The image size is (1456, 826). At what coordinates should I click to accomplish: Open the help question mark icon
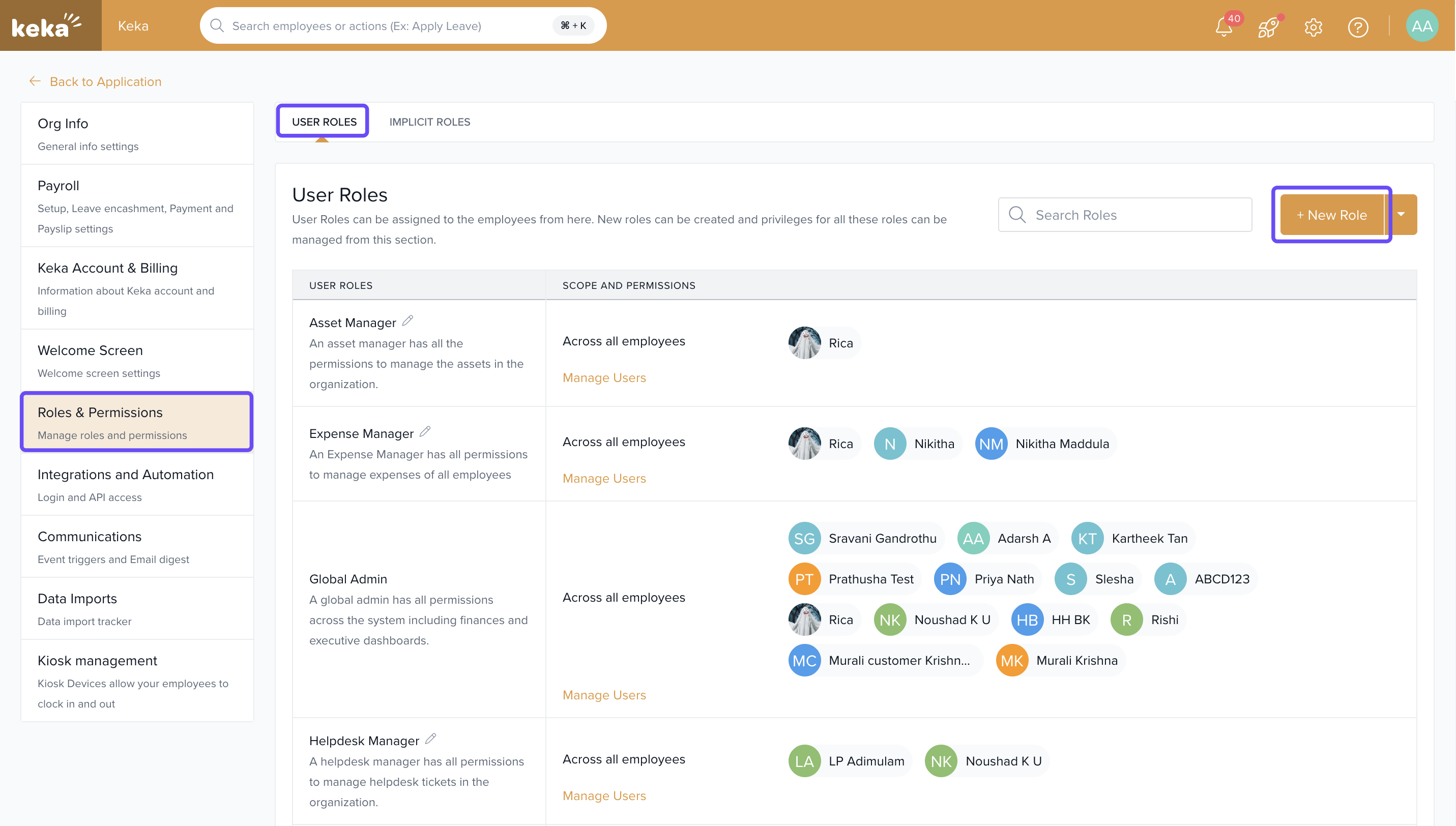(x=1358, y=26)
